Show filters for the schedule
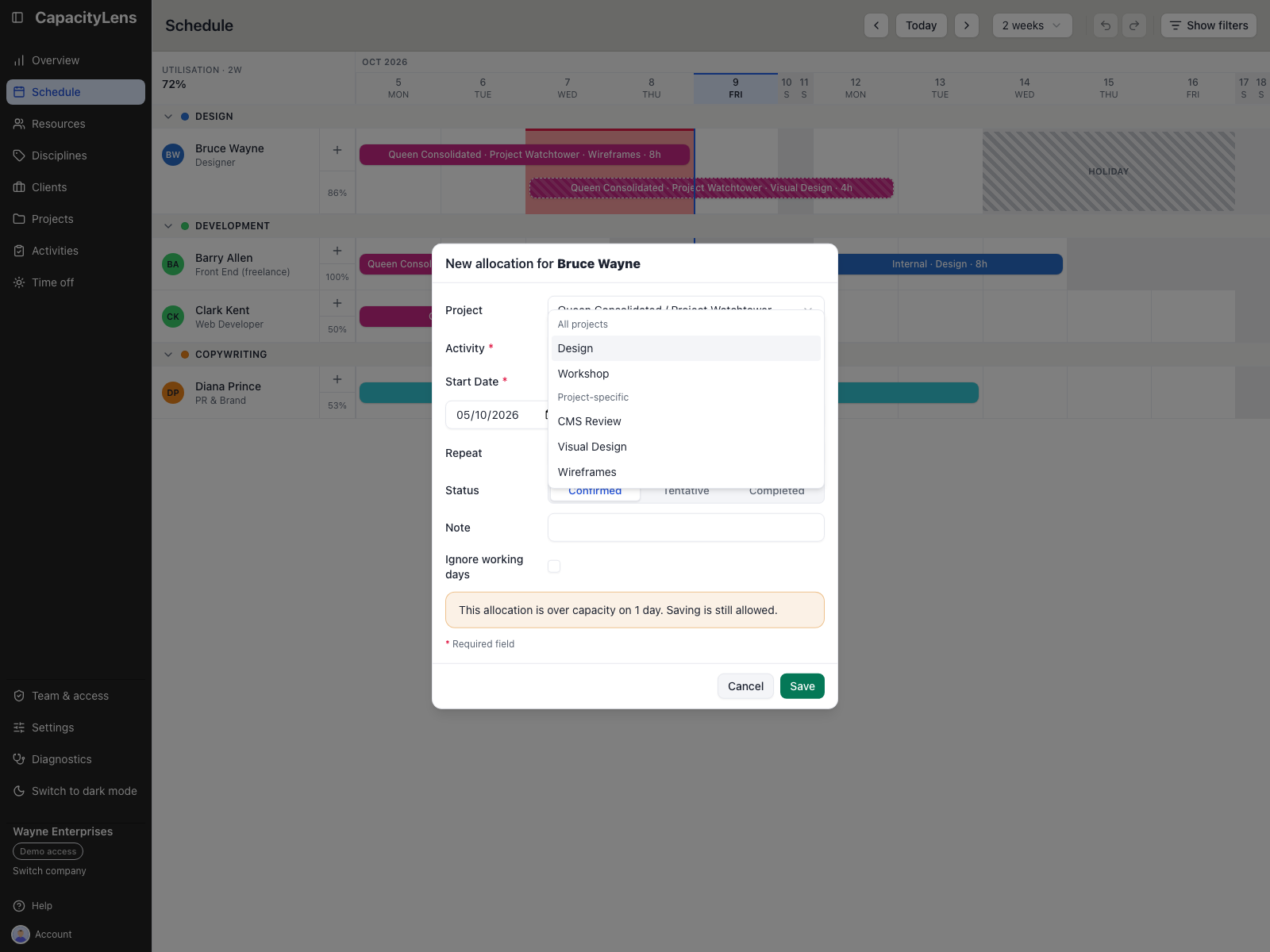1270x952 pixels. tap(1209, 25)
